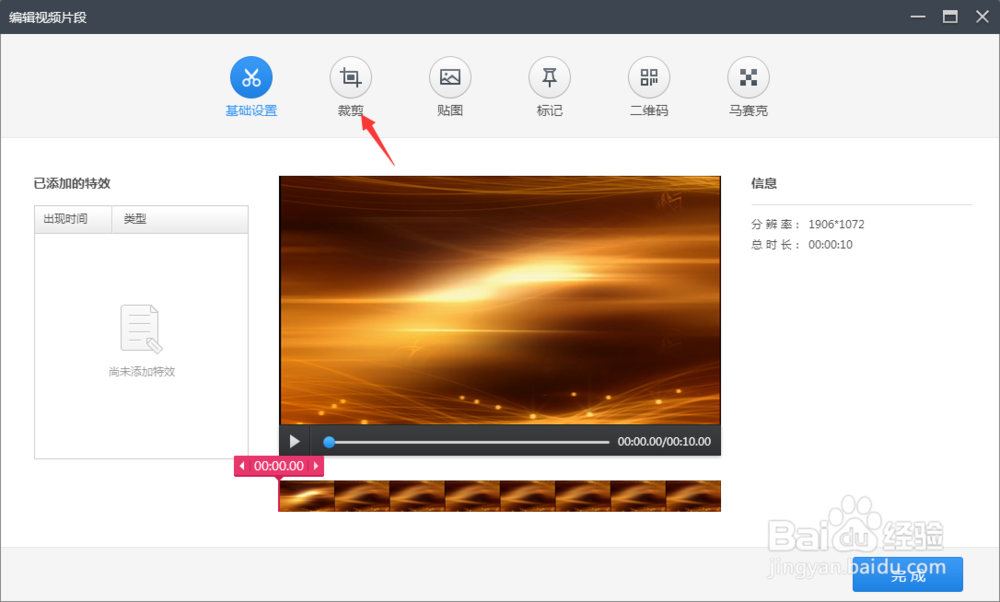The image size is (1000, 602).
Task: Click the last timeline frame thumbnail
Action: click(x=693, y=496)
